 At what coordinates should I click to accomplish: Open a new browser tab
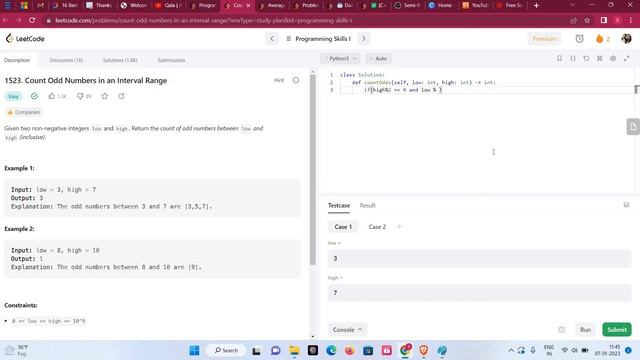[x=536, y=5]
